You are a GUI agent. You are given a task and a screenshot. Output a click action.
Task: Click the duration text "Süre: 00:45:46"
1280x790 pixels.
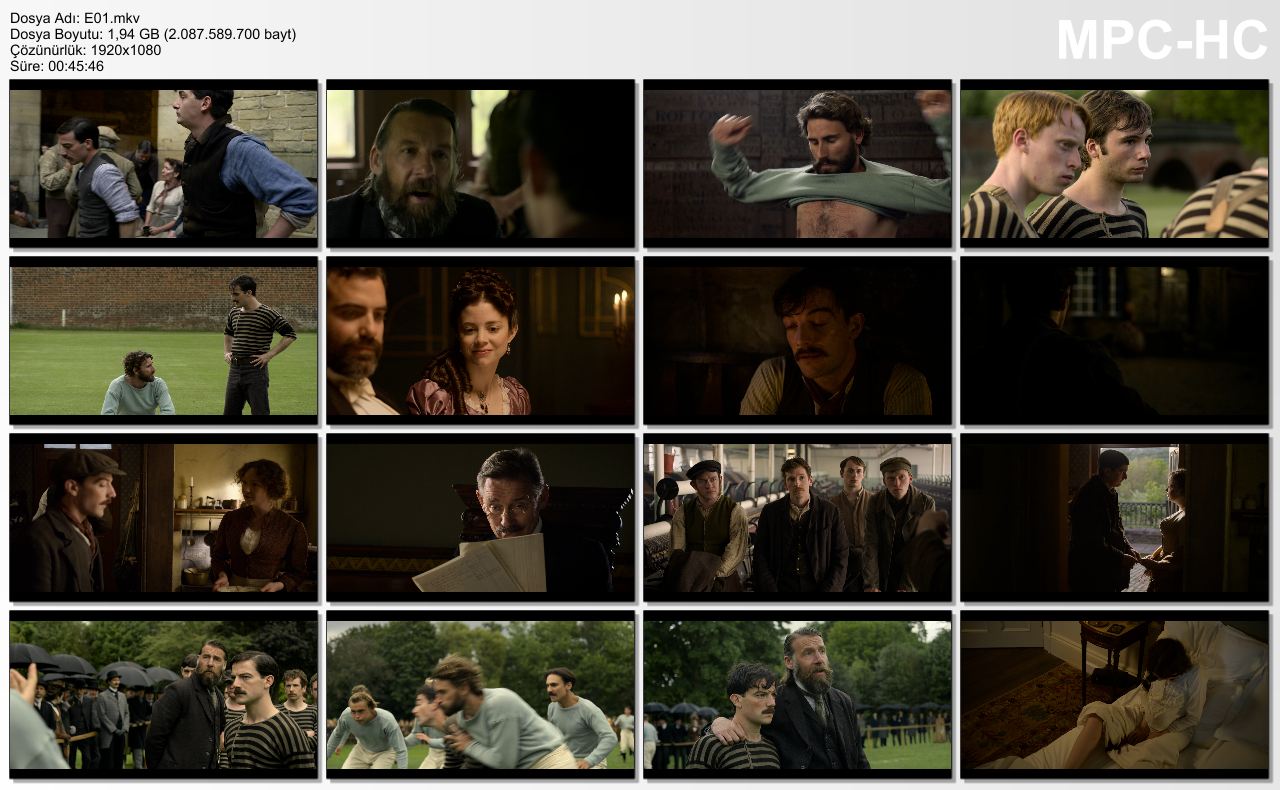point(56,66)
